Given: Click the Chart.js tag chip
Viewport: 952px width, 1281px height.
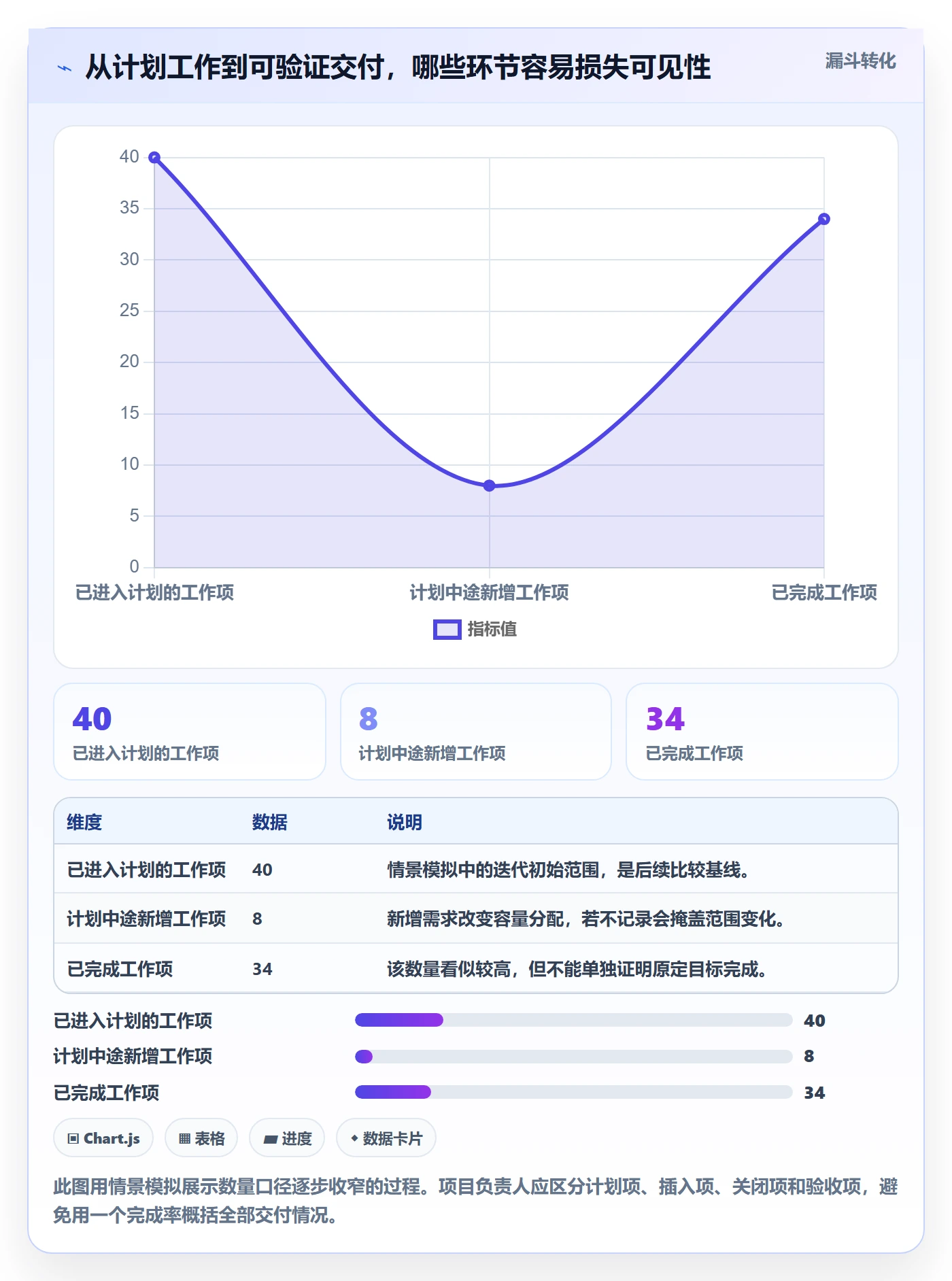Looking at the screenshot, I should [x=103, y=1138].
